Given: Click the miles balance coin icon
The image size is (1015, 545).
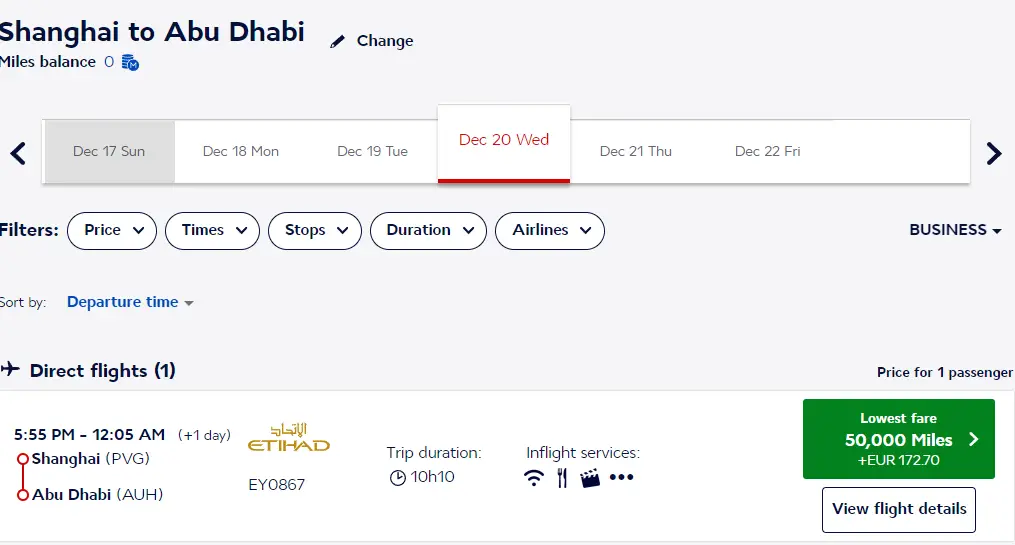Looking at the screenshot, I should coord(130,63).
